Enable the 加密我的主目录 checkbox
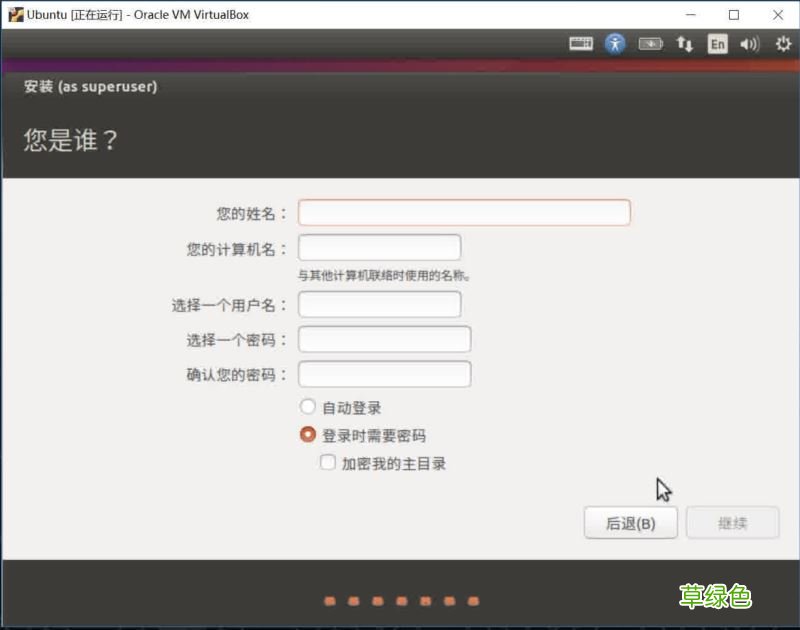The height and width of the screenshot is (630, 800). point(328,463)
